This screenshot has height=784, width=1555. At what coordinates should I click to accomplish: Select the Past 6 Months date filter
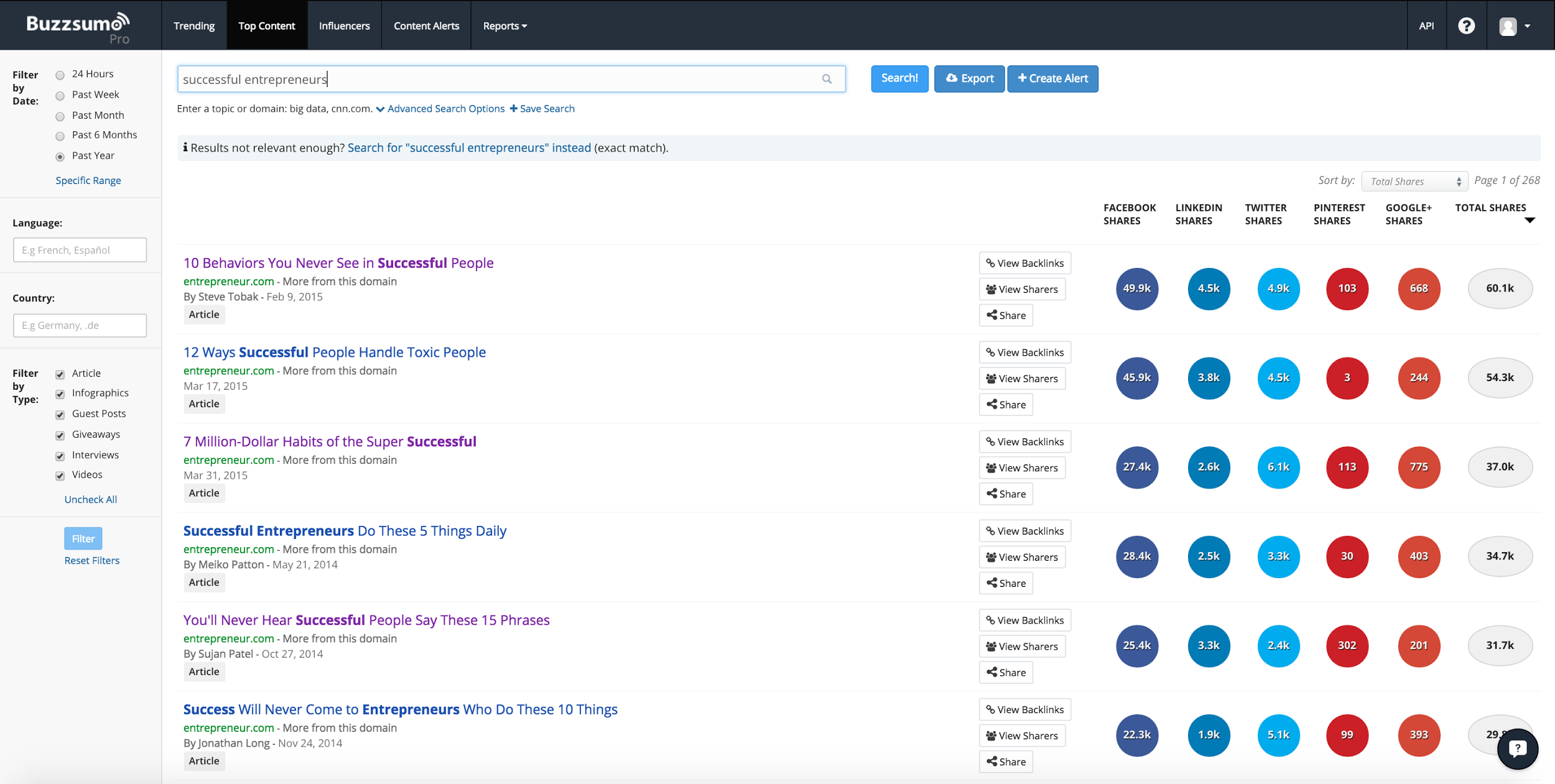(60, 136)
